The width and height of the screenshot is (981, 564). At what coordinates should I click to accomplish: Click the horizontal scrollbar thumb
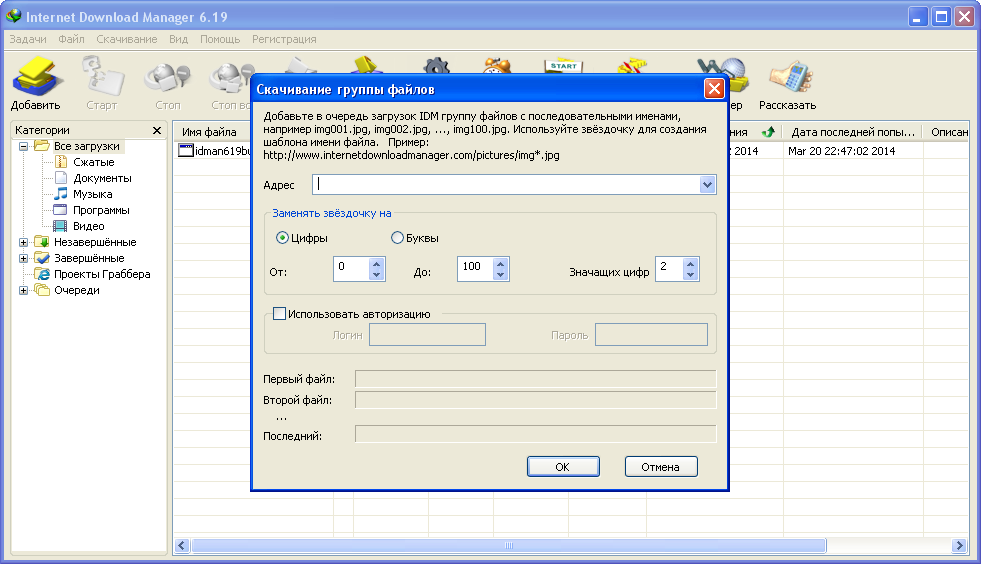509,545
